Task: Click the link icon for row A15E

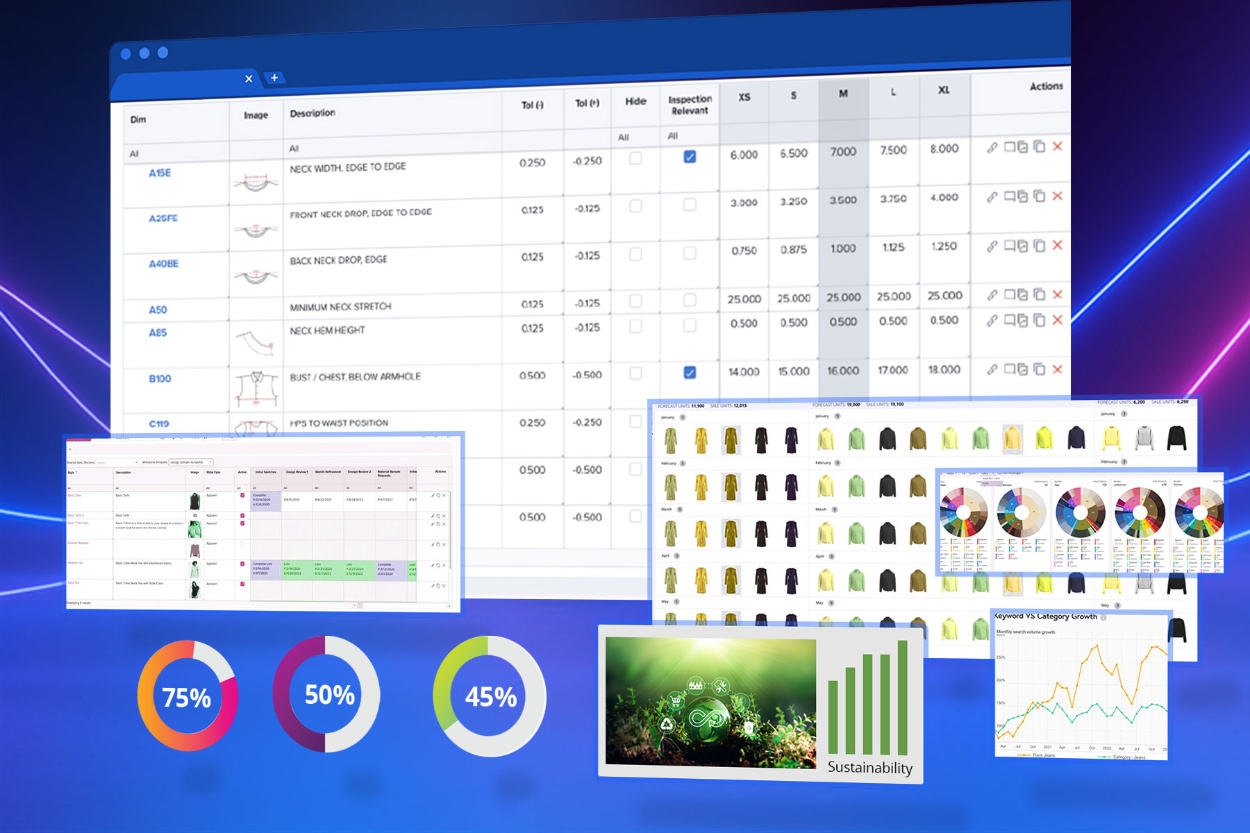Action: (992, 147)
